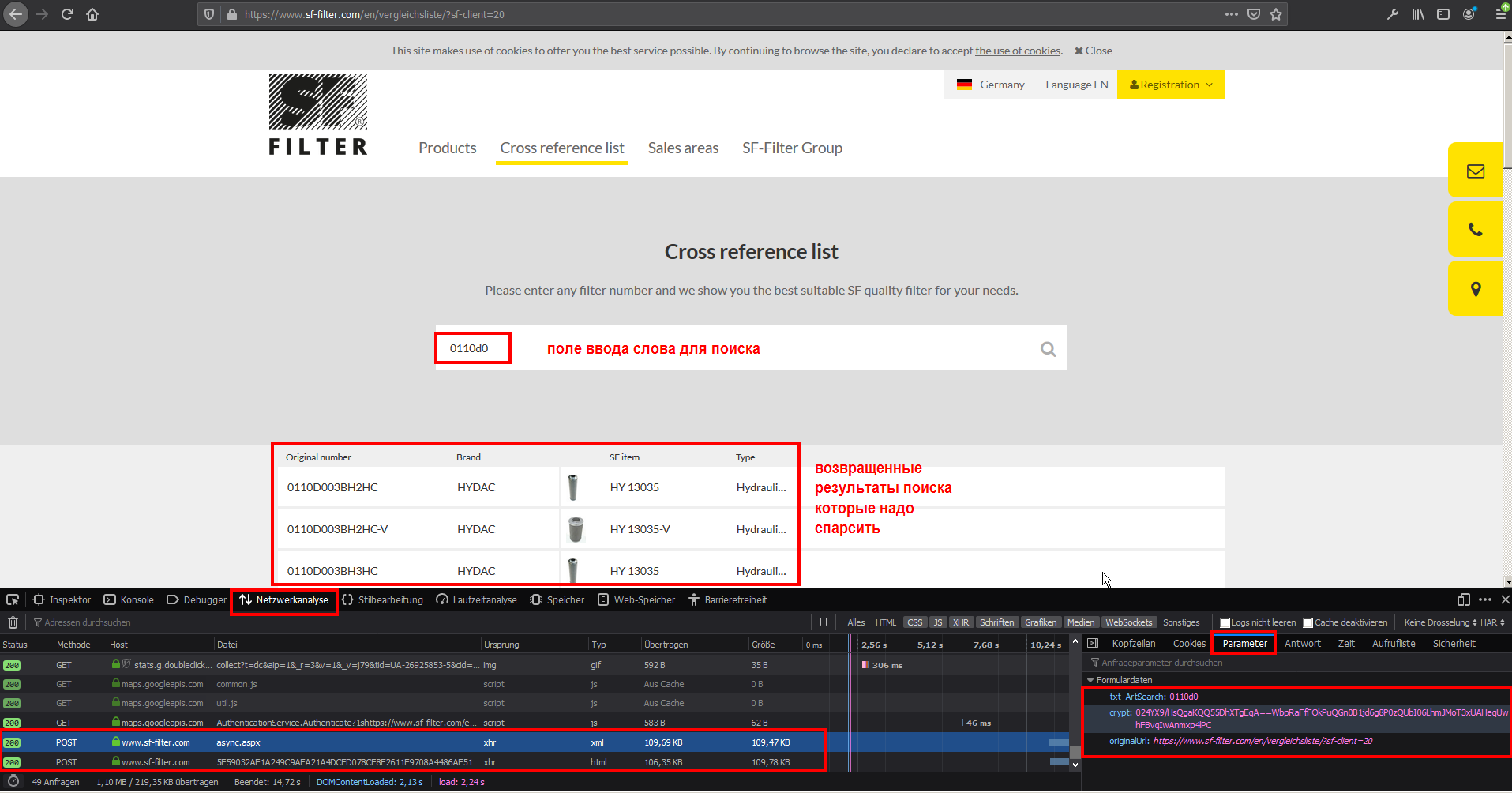
Task: Go back with the browser back arrow
Action: point(16,14)
